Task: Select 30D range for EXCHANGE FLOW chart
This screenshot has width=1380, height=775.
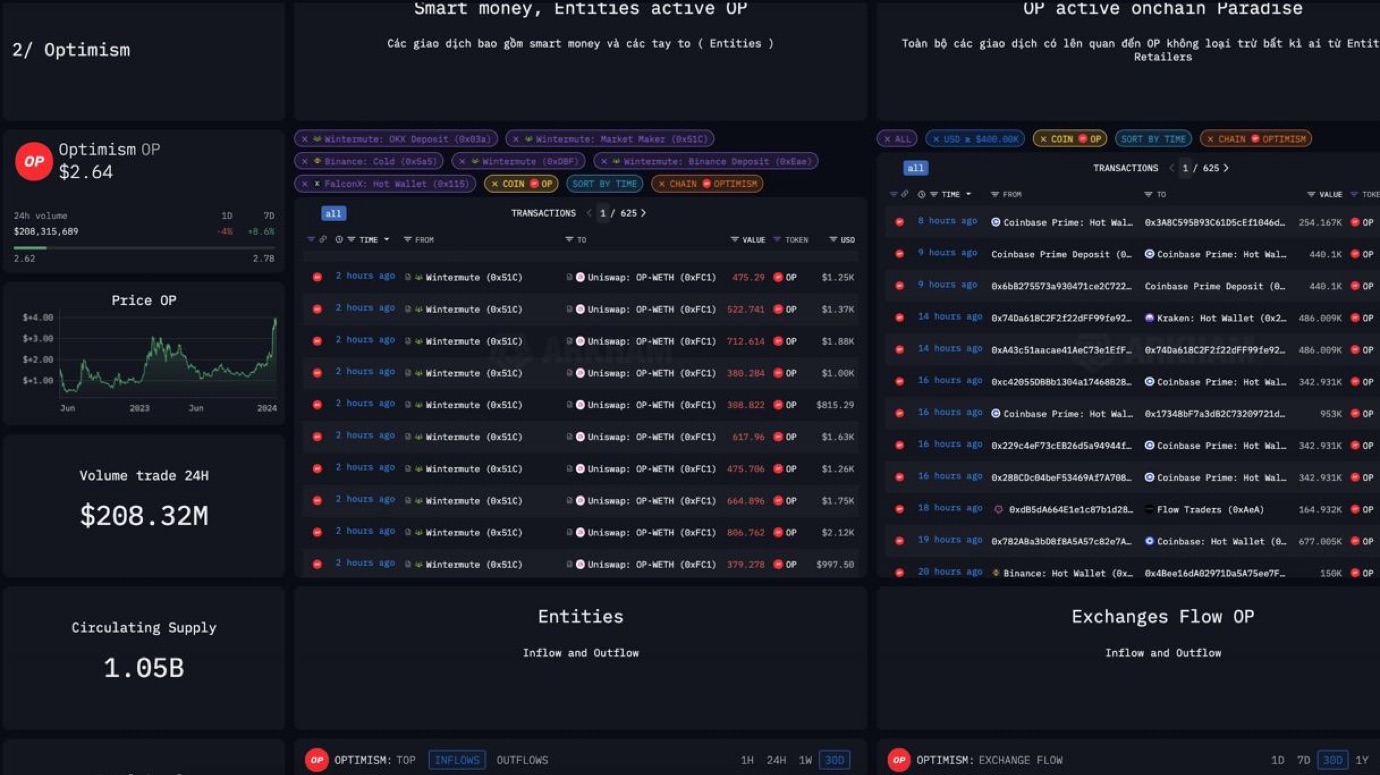Action: coord(1332,760)
